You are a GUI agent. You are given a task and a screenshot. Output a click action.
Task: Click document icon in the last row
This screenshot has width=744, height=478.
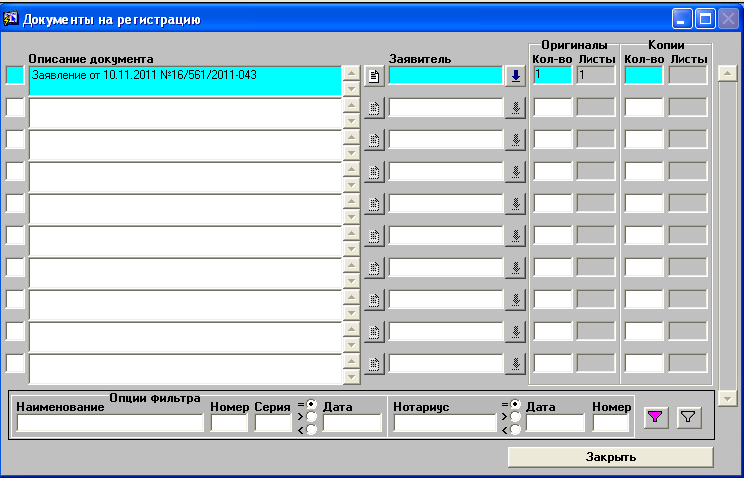pos(374,364)
